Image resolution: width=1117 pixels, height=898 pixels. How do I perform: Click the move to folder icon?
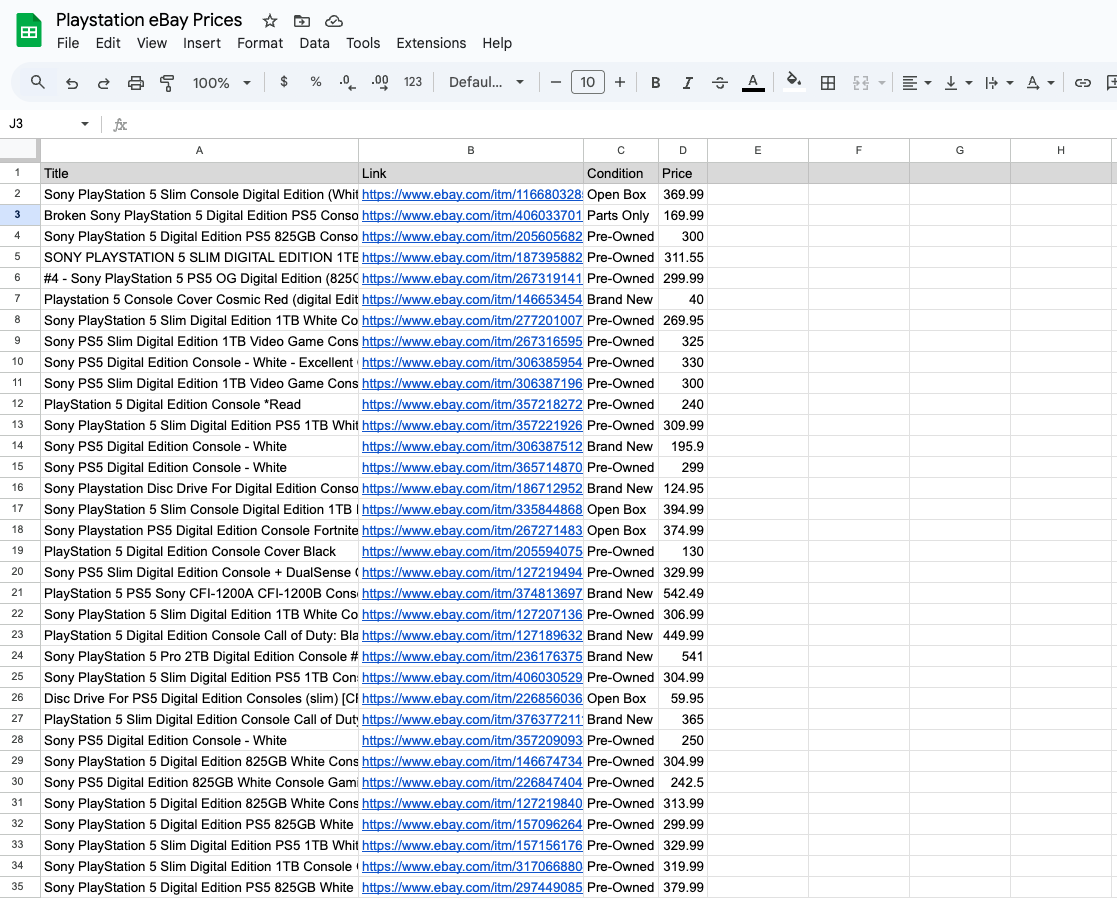(302, 21)
